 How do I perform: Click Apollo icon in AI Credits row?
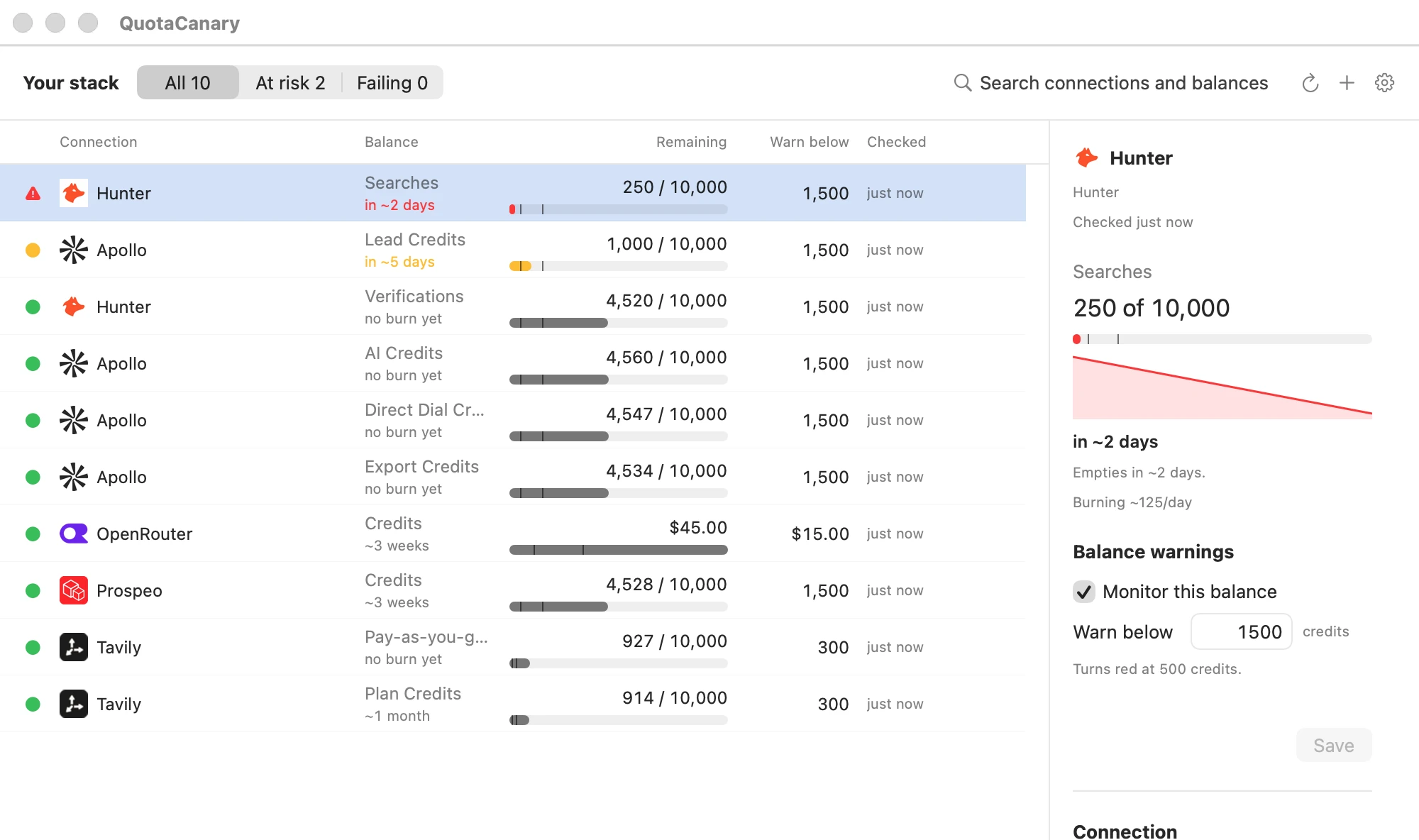[74, 363]
